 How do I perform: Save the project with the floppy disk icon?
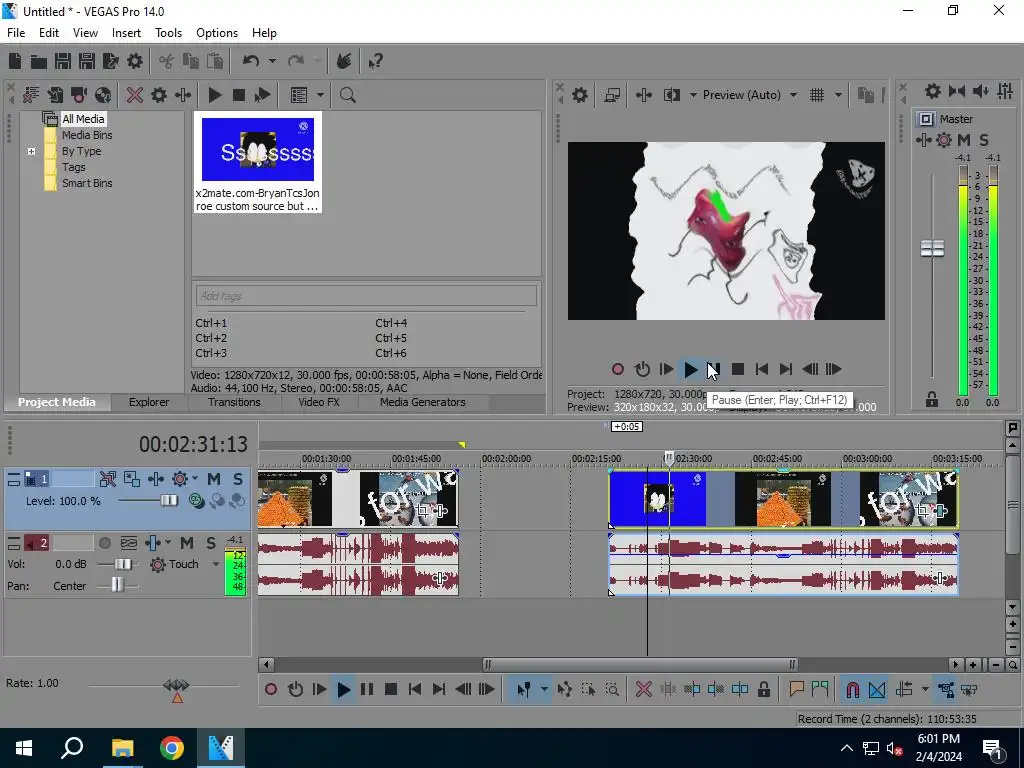coord(63,61)
